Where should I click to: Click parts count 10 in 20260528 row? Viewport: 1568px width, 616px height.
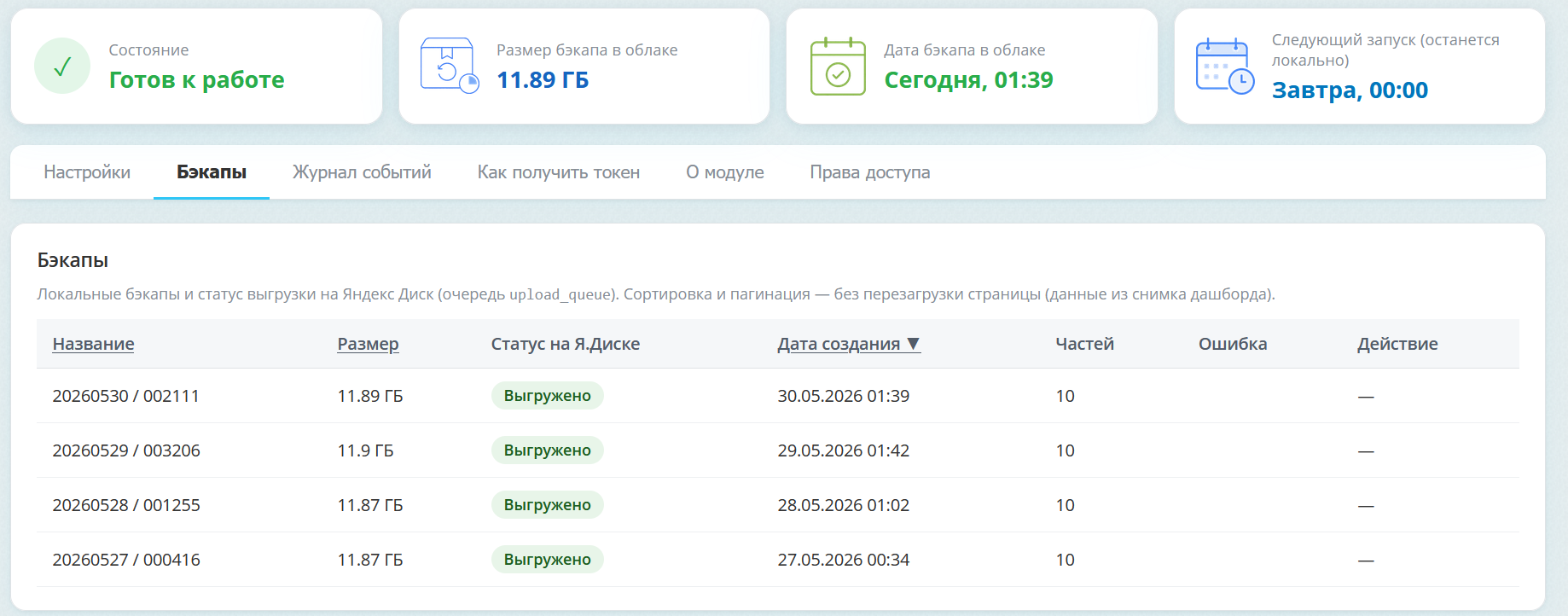[x=1066, y=505]
